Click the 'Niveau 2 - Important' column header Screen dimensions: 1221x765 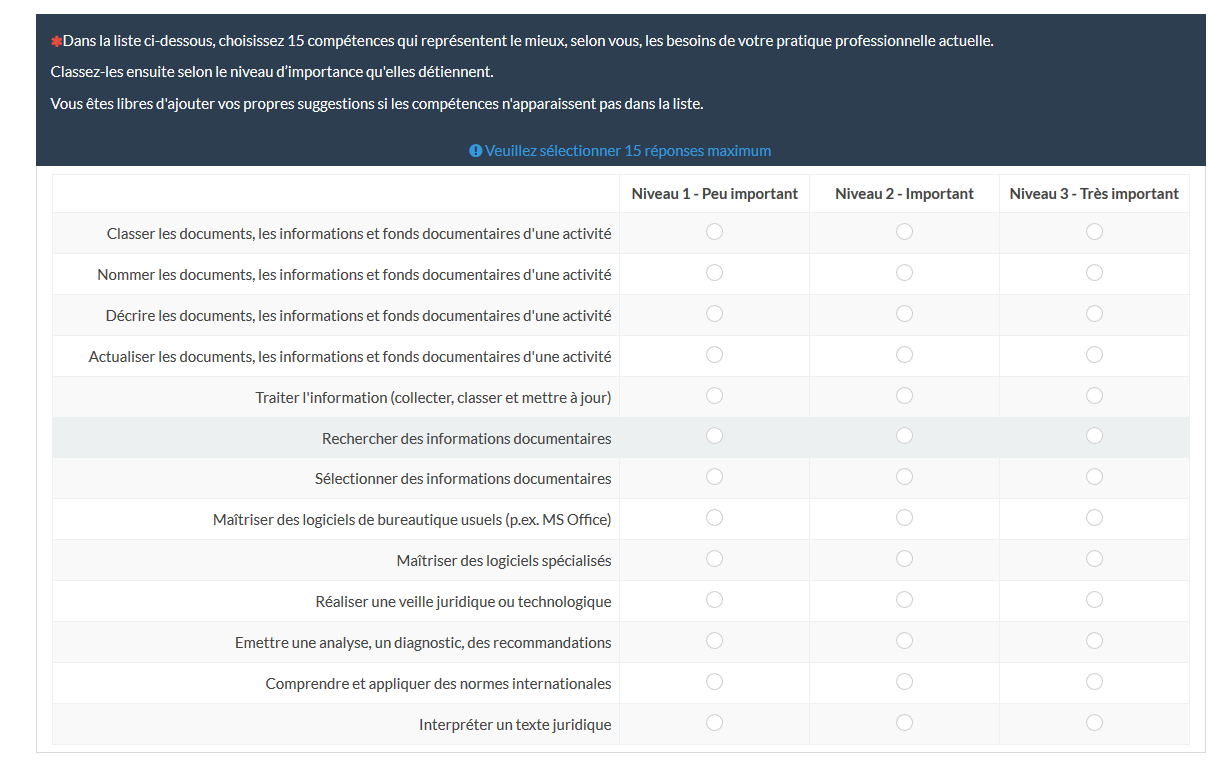point(904,194)
